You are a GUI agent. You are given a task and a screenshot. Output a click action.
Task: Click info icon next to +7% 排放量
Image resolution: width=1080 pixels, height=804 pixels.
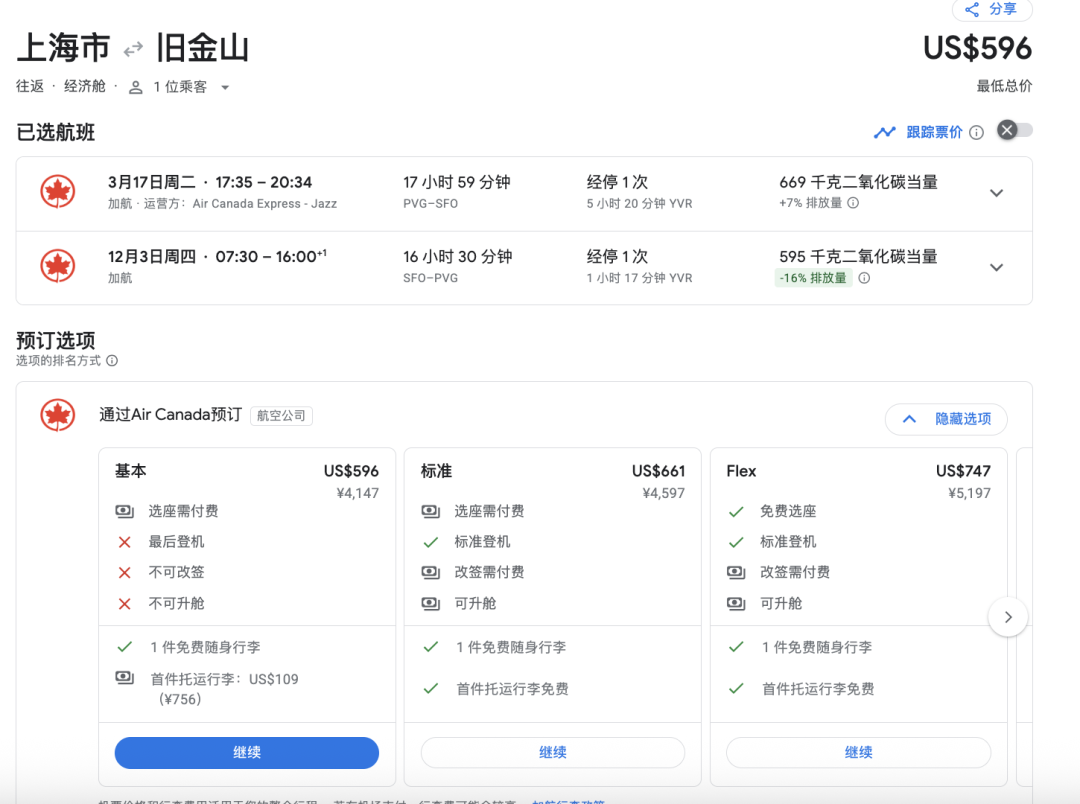tap(853, 203)
